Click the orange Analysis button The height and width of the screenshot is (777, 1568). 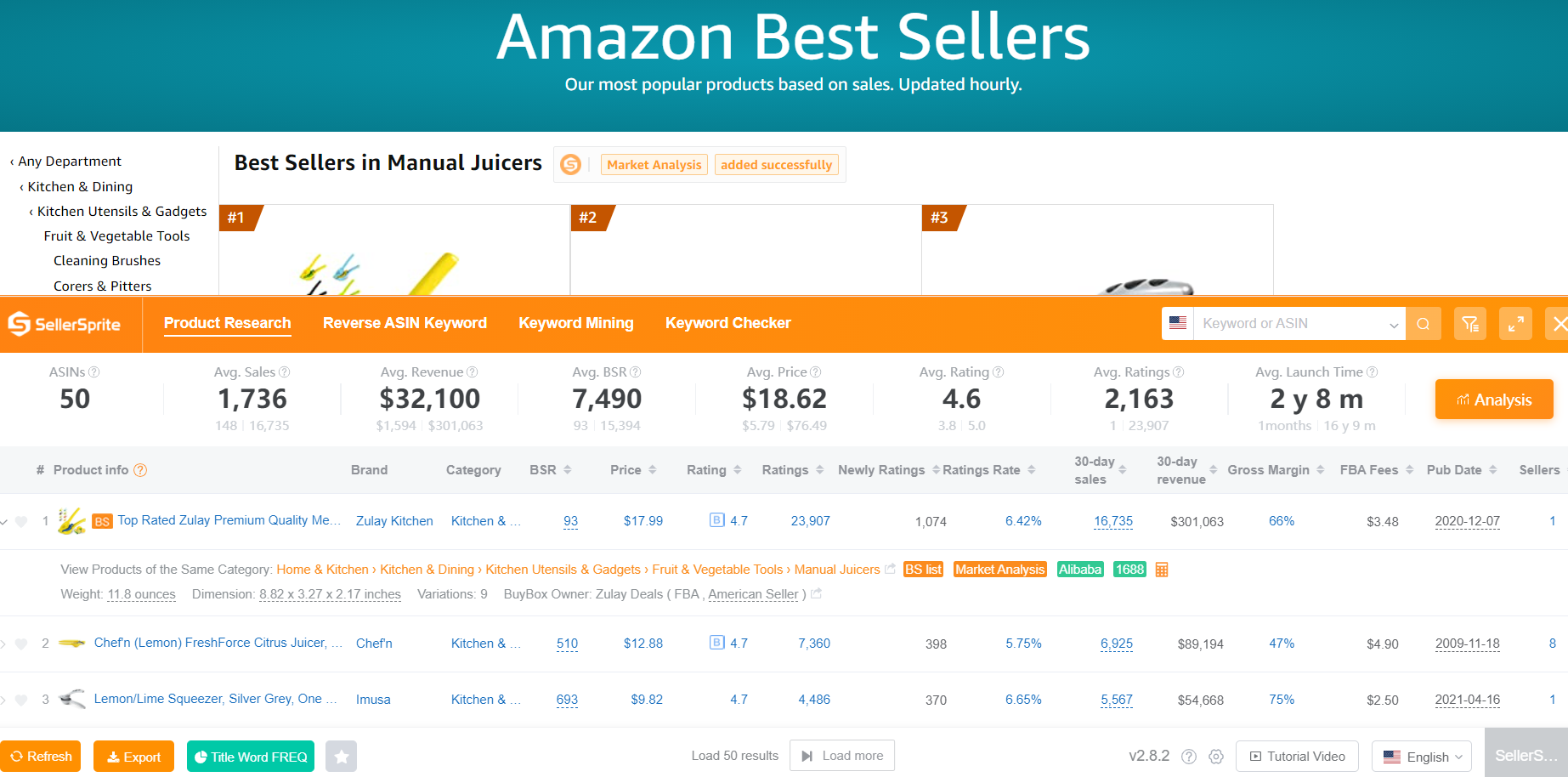click(x=1493, y=400)
